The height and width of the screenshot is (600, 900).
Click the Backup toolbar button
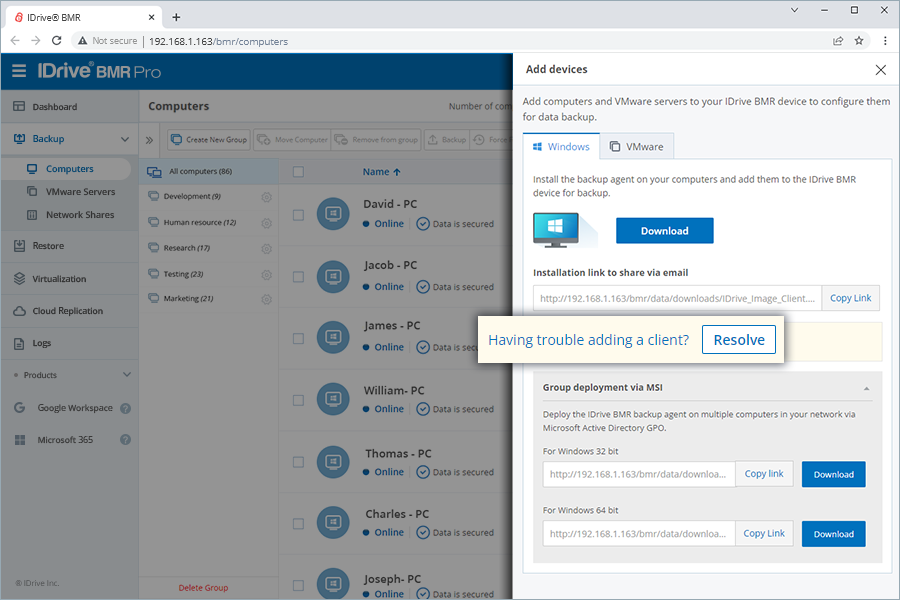[x=447, y=140]
